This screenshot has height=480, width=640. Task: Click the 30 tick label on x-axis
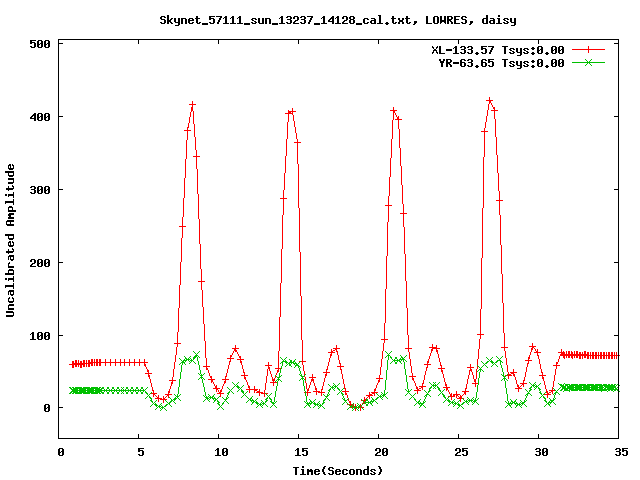pos(541,452)
